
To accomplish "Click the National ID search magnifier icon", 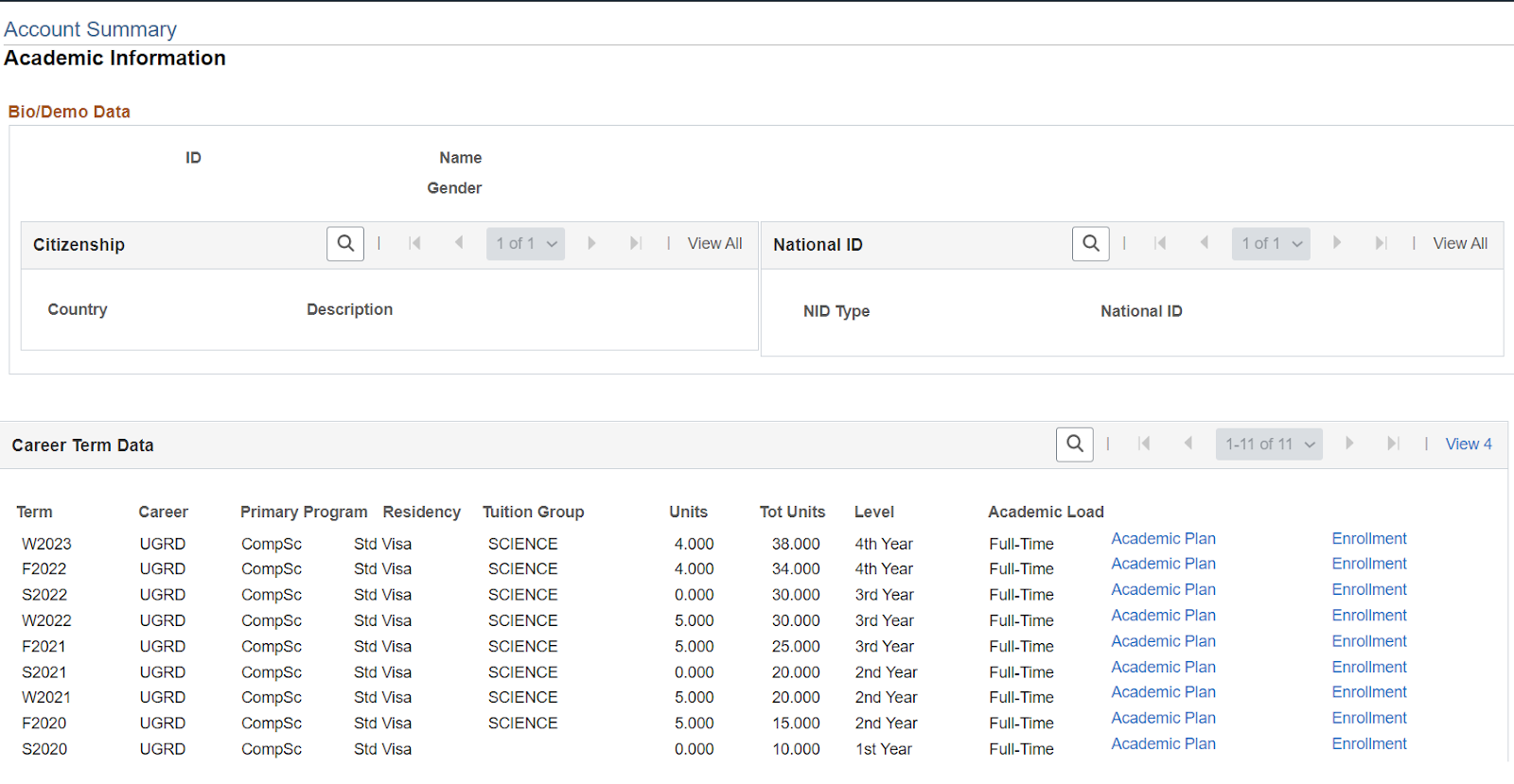I will tap(1090, 244).
